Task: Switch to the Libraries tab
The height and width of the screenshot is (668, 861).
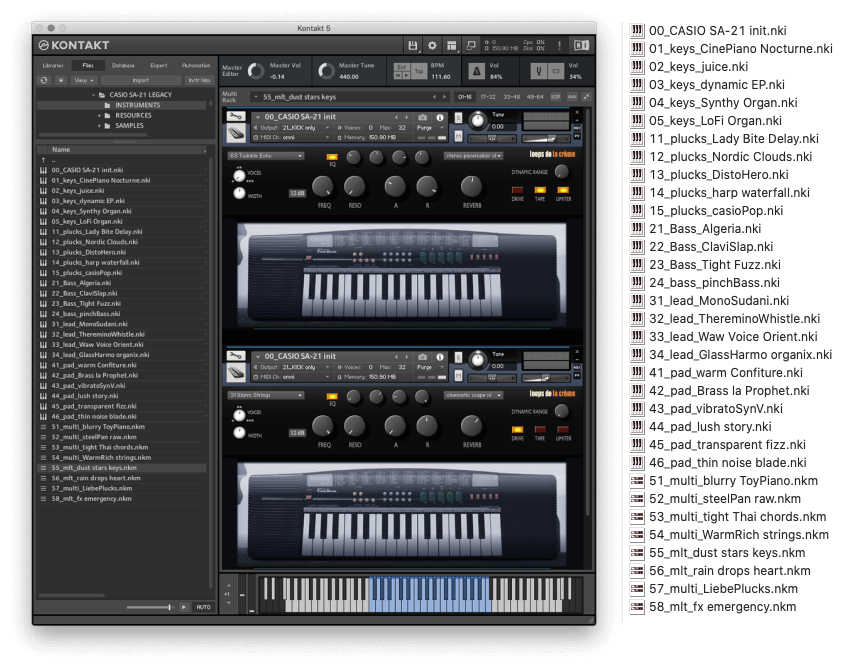Action: point(53,65)
